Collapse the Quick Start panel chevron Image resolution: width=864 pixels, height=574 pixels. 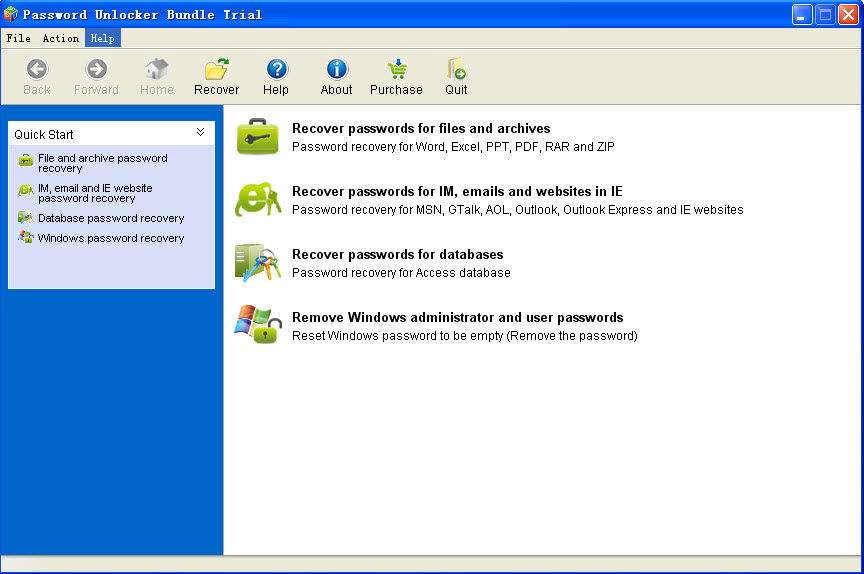200,133
